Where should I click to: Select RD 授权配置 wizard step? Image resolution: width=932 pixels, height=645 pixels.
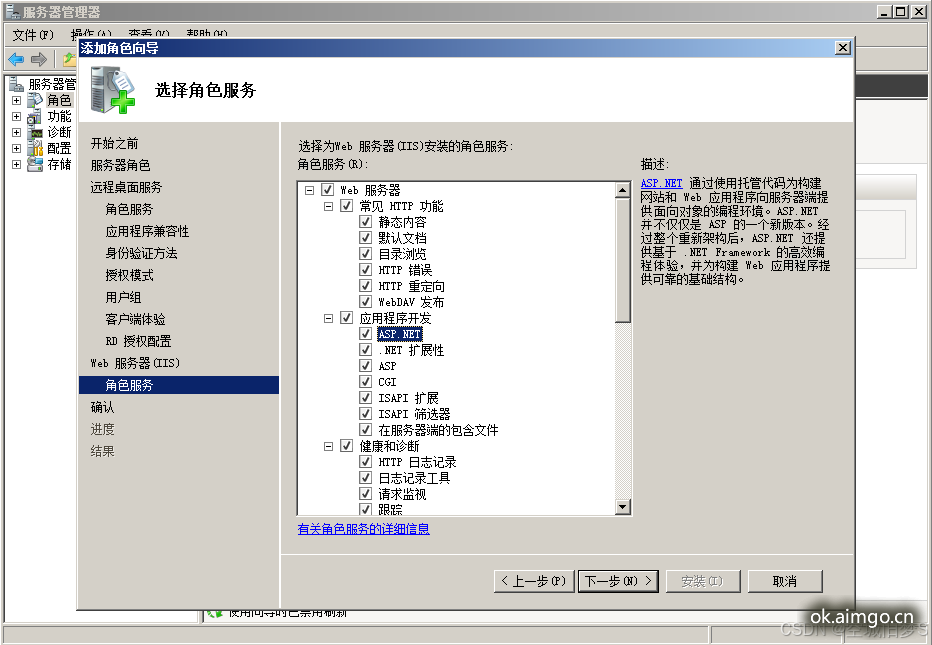(x=138, y=341)
